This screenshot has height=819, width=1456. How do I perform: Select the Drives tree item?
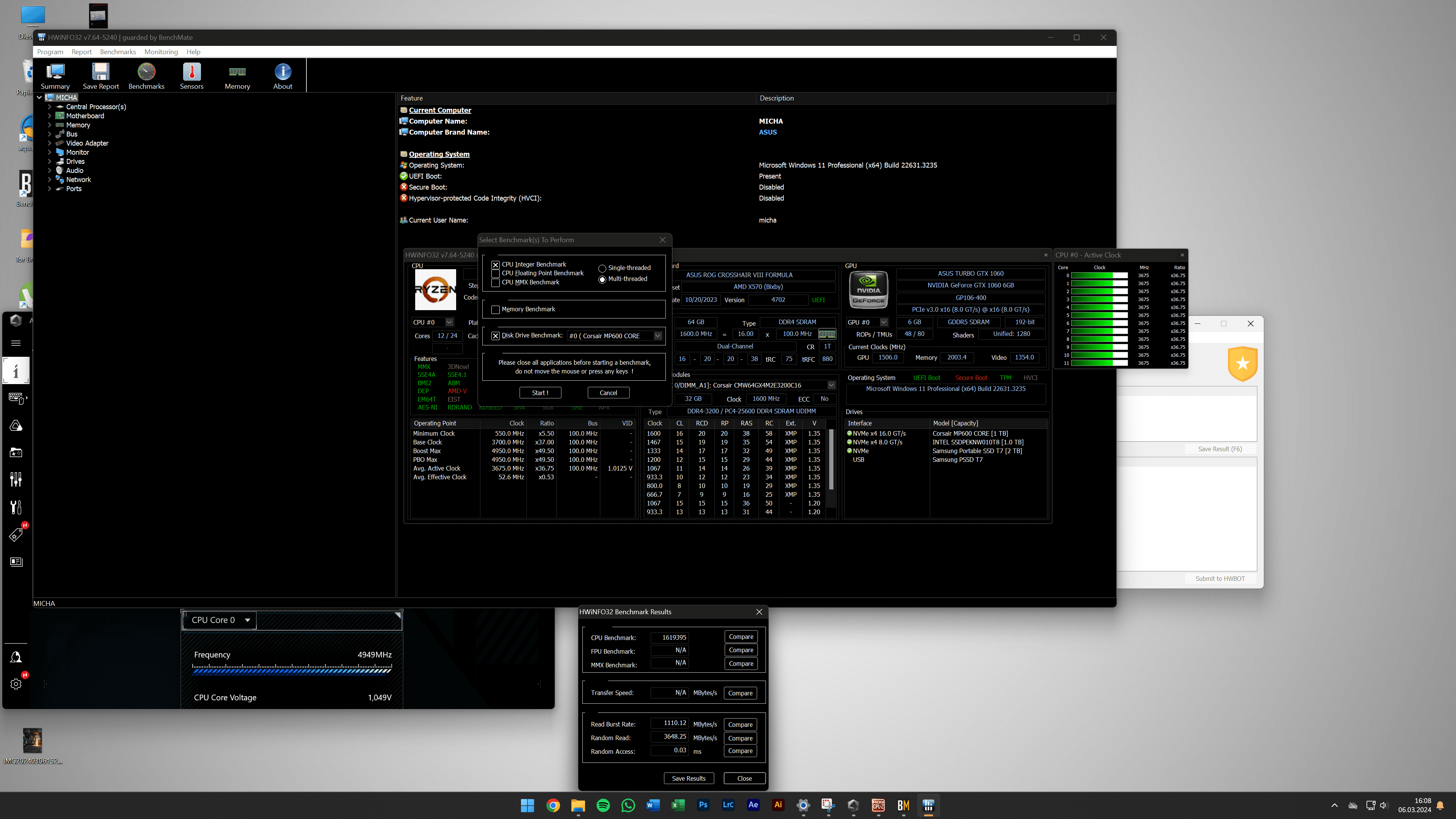point(75,162)
